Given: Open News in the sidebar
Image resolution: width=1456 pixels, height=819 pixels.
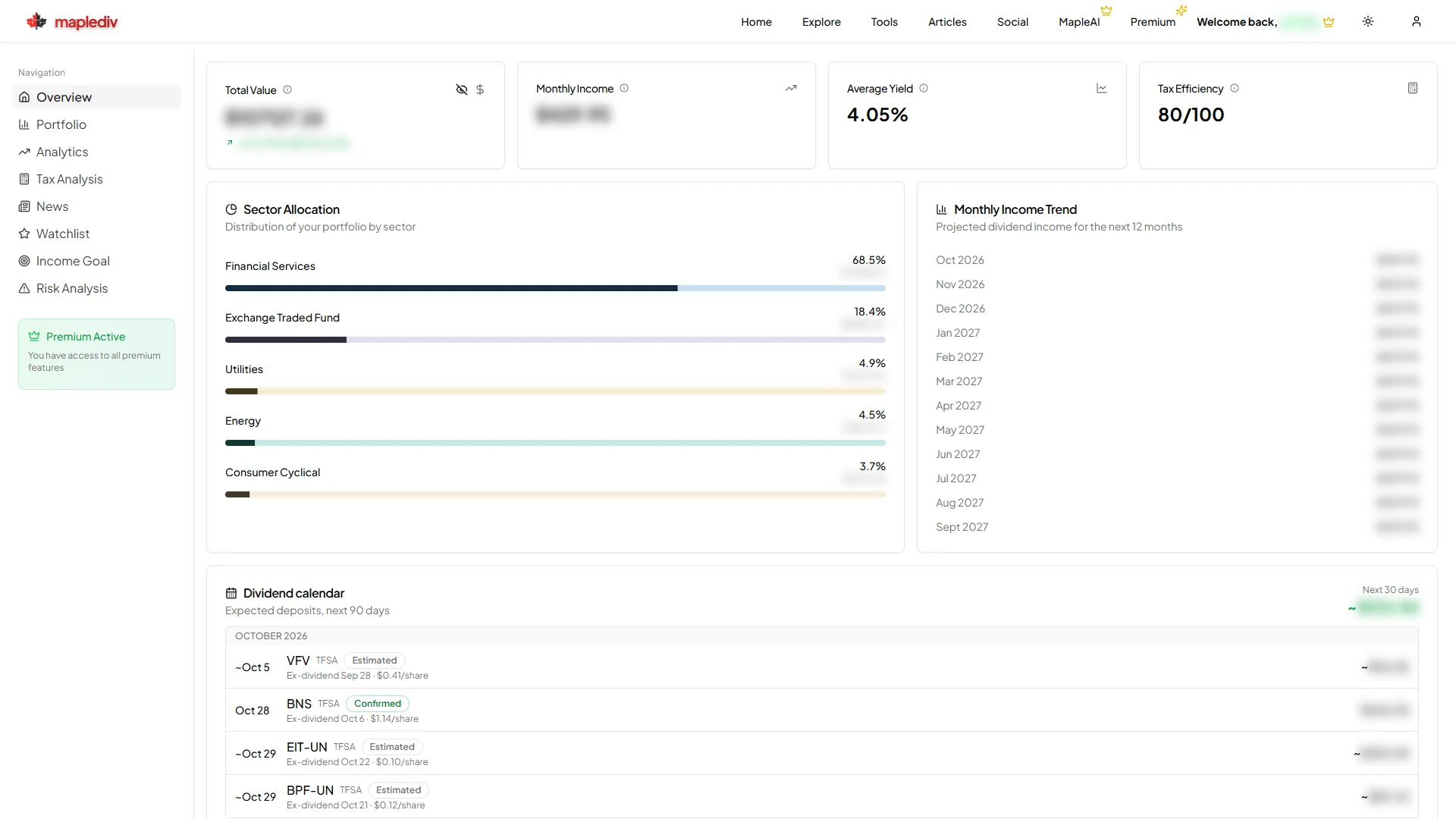Looking at the screenshot, I should pyautogui.click(x=96, y=206).
